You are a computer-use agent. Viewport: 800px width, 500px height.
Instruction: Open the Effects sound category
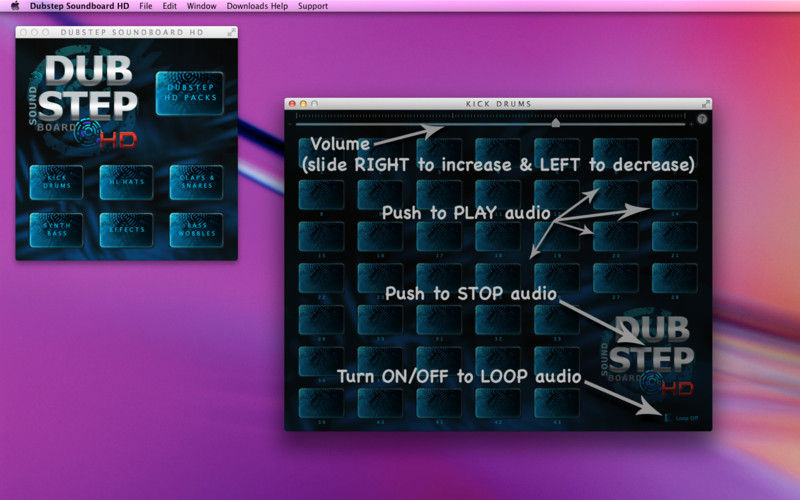click(x=126, y=230)
